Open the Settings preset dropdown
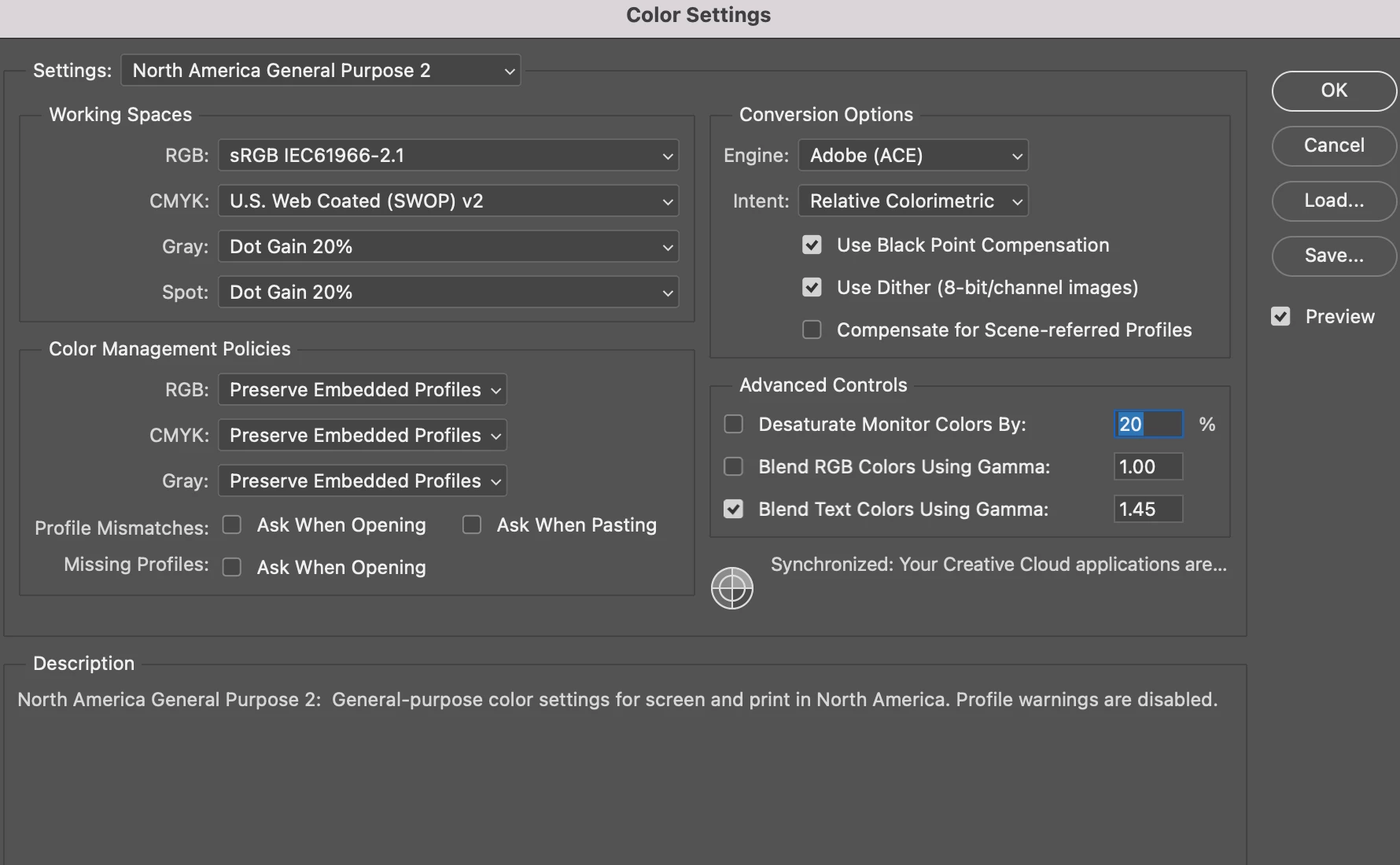The image size is (1400, 865). tap(321, 71)
